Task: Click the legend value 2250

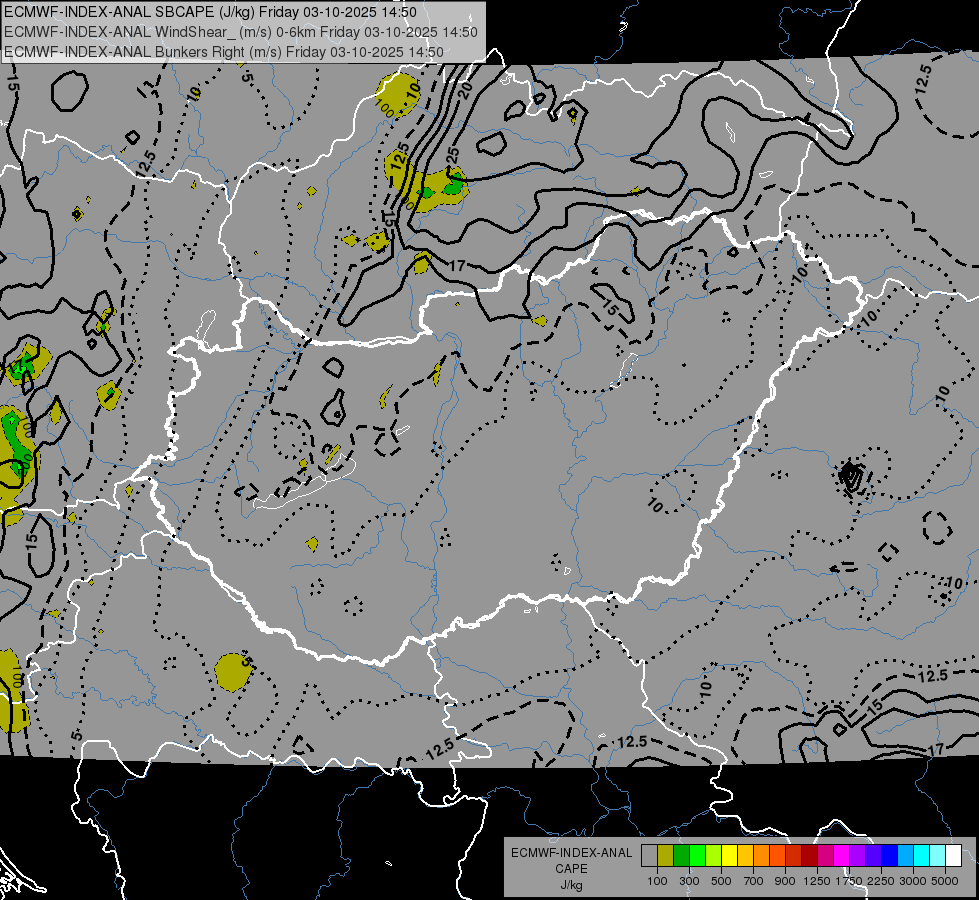Action: coord(881,881)
